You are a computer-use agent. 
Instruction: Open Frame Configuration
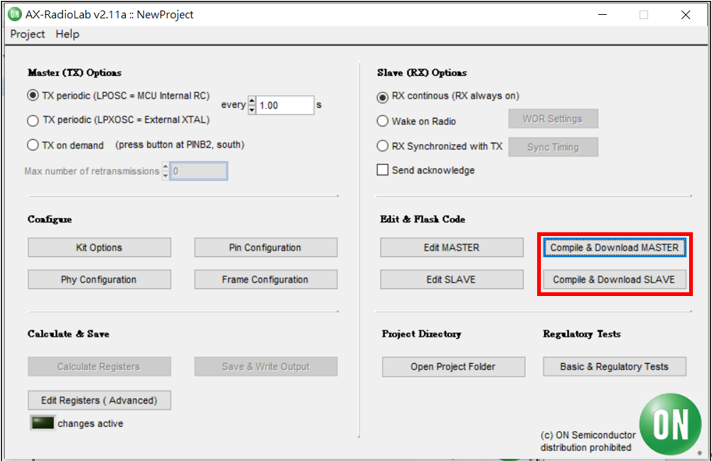point(266,279)
